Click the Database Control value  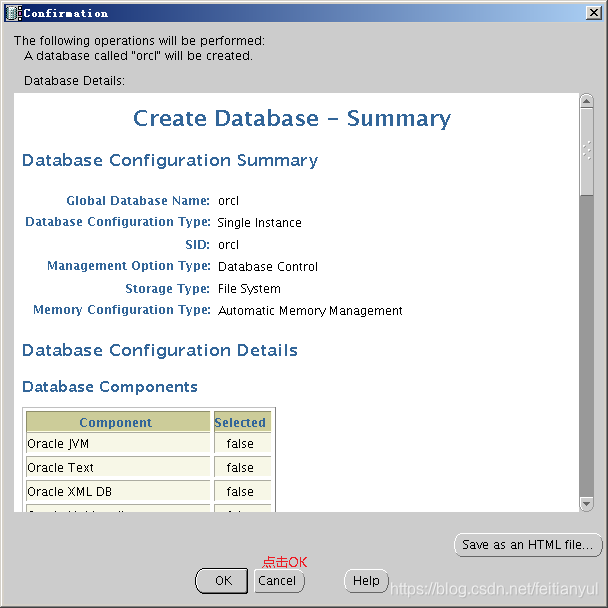tap(268, 267)
